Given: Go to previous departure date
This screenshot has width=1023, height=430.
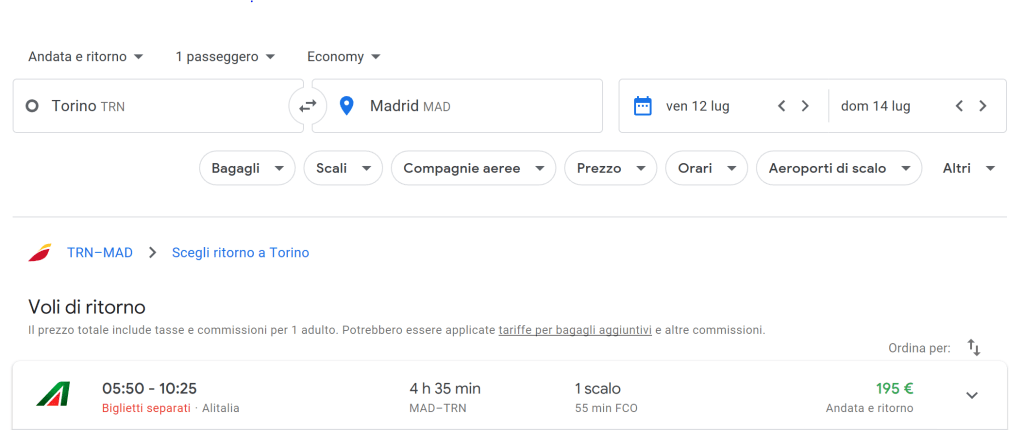Looking at the screenshot, I should [x=782, y=106].
